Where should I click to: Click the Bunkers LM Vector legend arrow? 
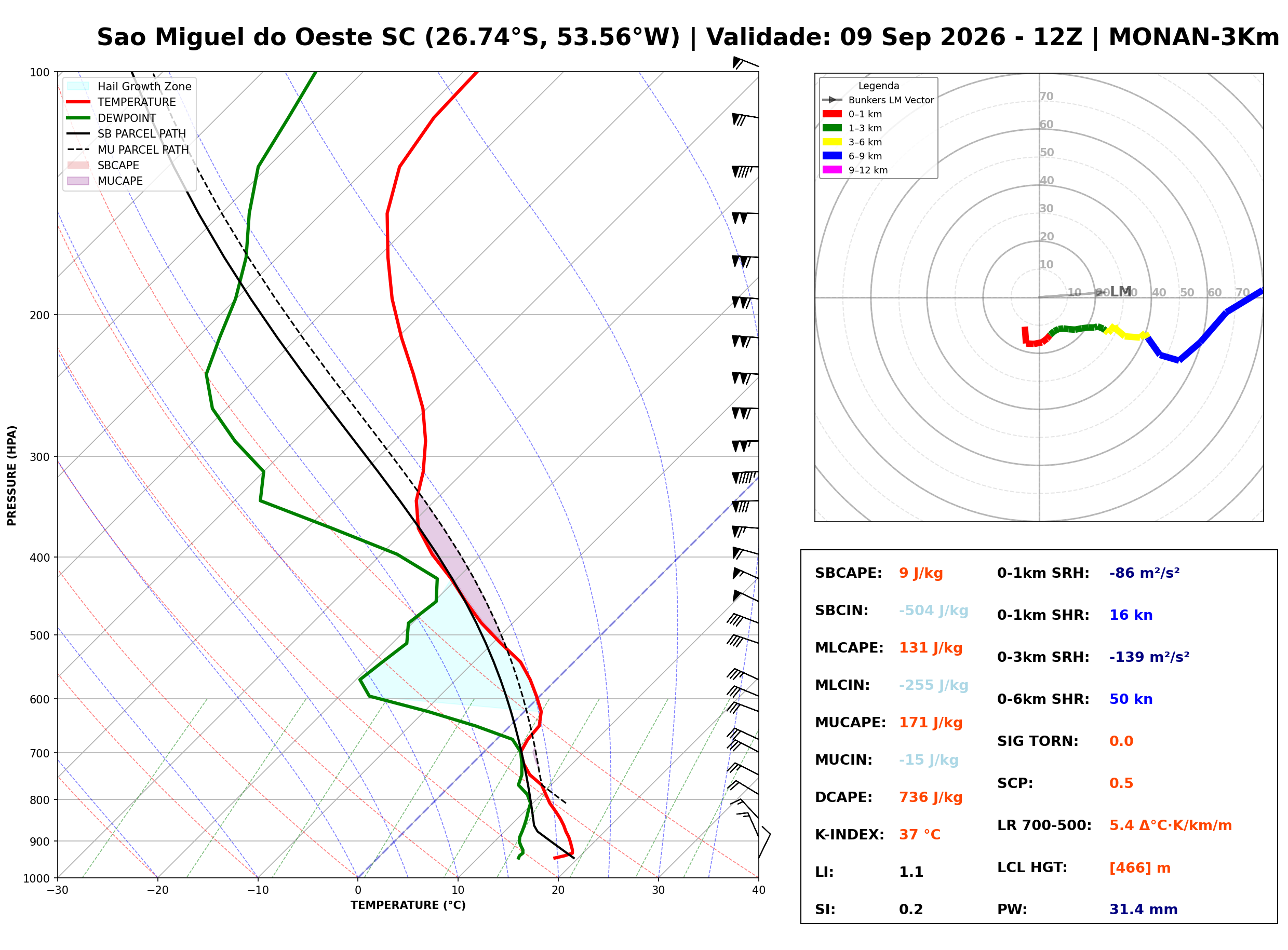coord(833,100)
